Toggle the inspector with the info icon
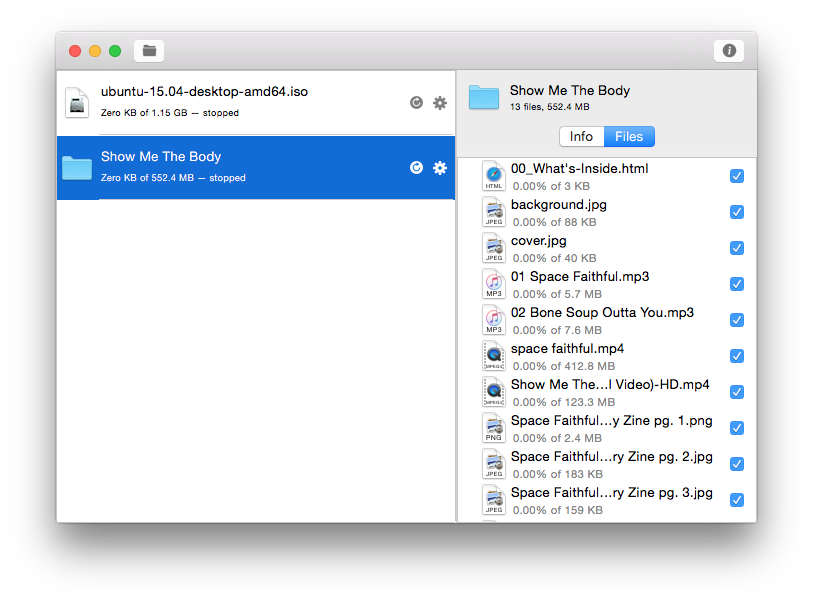 (729, 51)
